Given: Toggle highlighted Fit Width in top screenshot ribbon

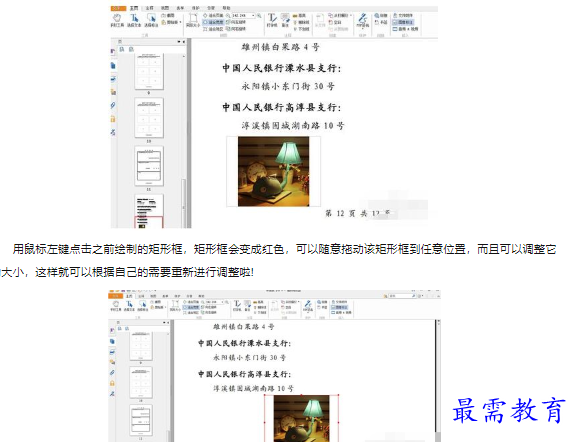Looking at the screenshot, I should (213, 22).
